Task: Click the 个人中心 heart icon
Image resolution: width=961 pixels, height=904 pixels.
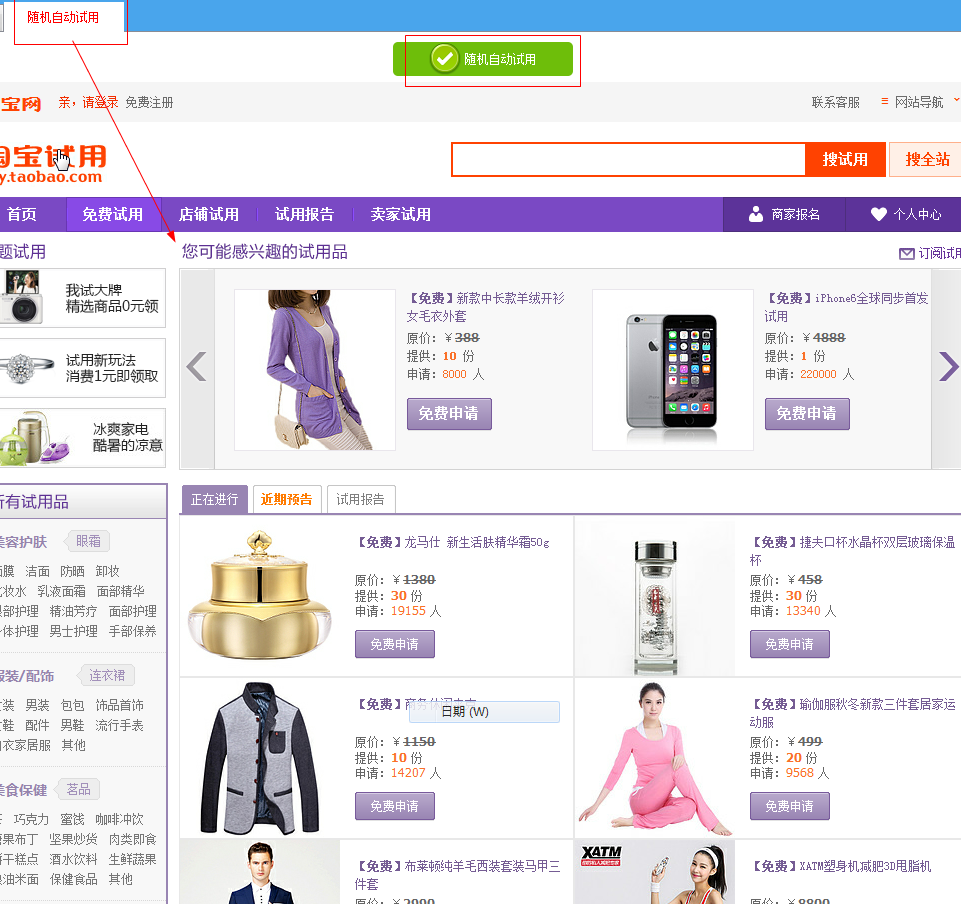Action: 878,214
